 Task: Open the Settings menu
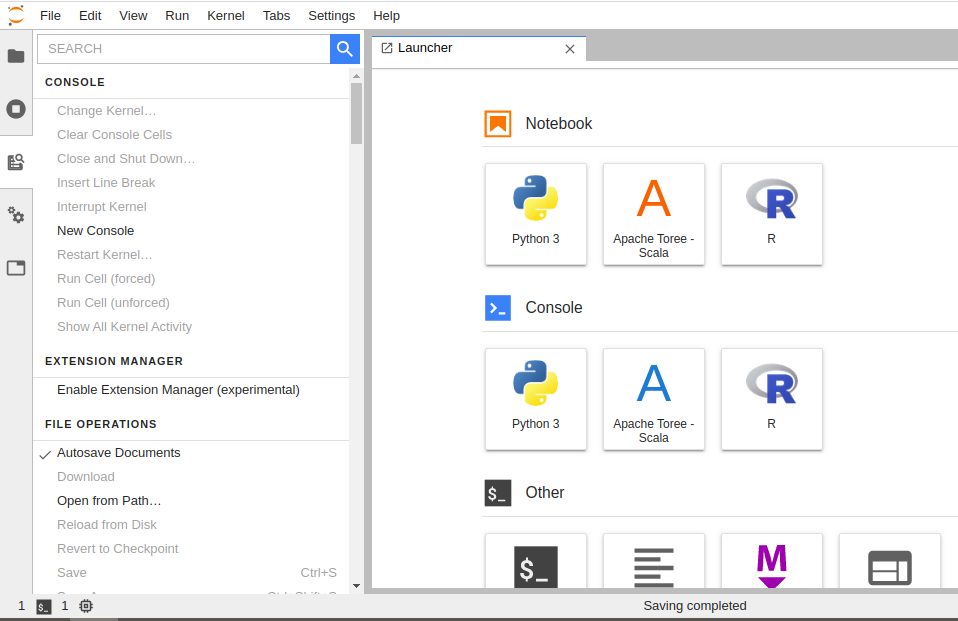331,15
